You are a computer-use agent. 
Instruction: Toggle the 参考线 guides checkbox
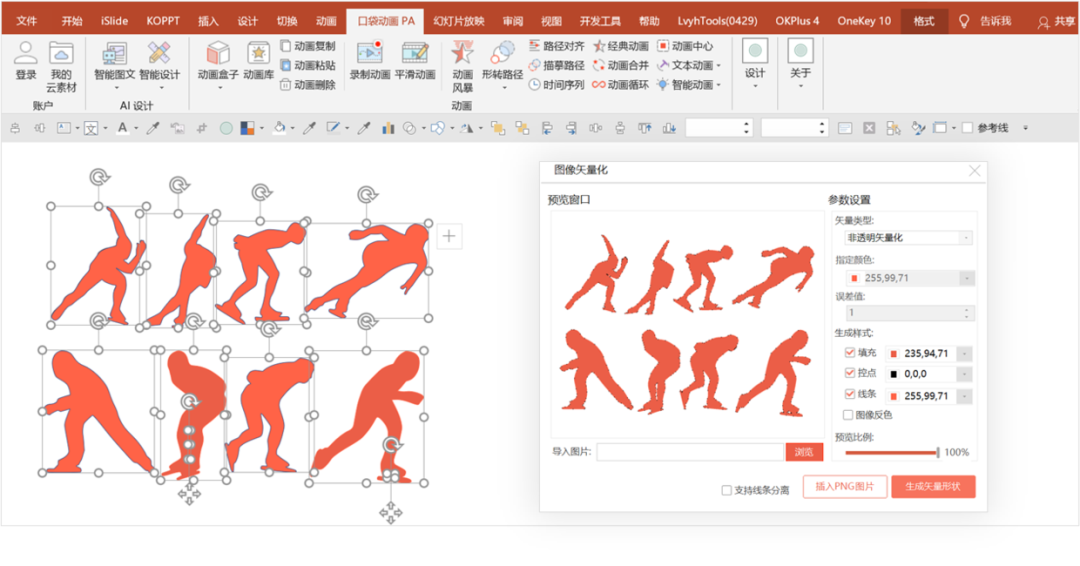click(967, 128)
